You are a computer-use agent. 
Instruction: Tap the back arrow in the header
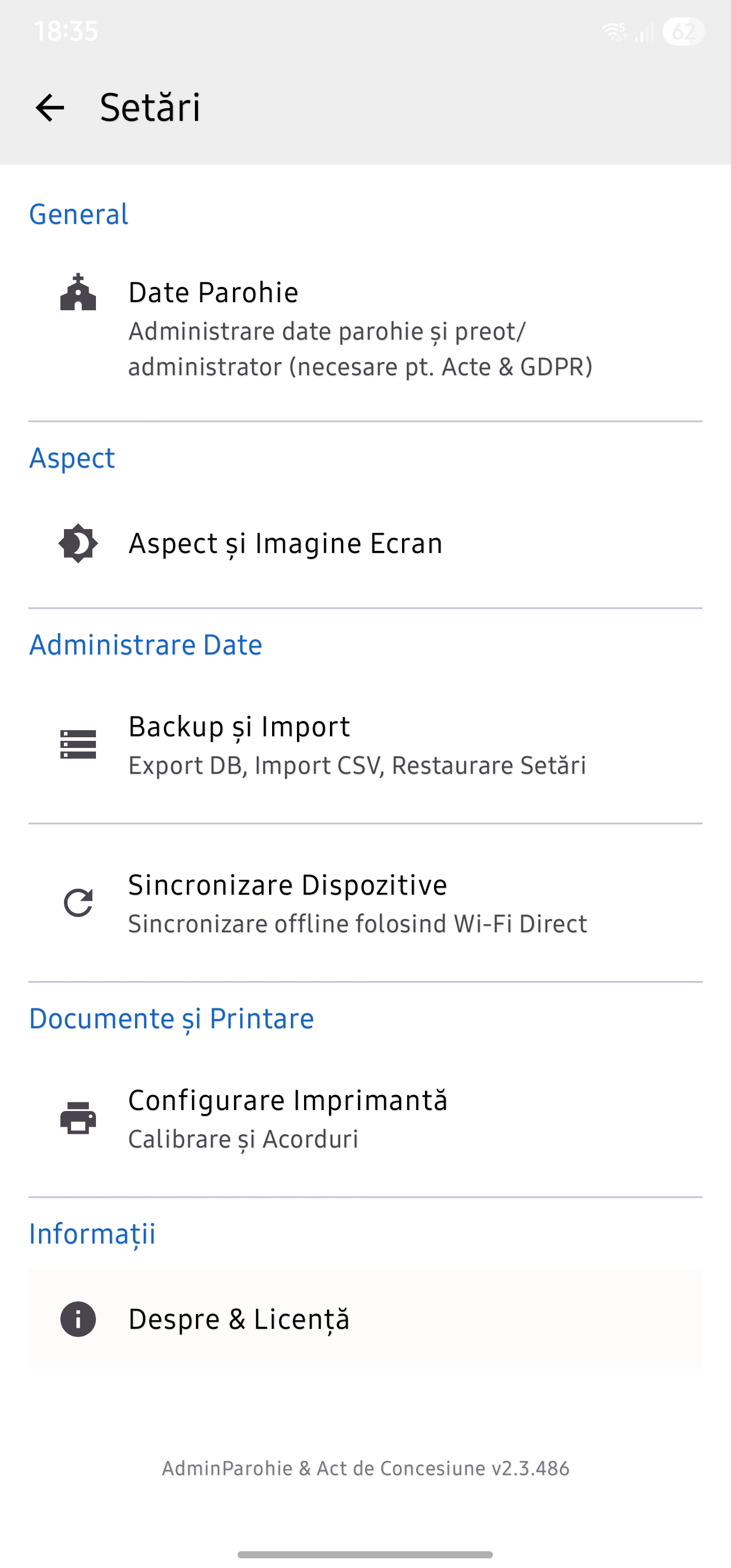click(x=51, y=108)
